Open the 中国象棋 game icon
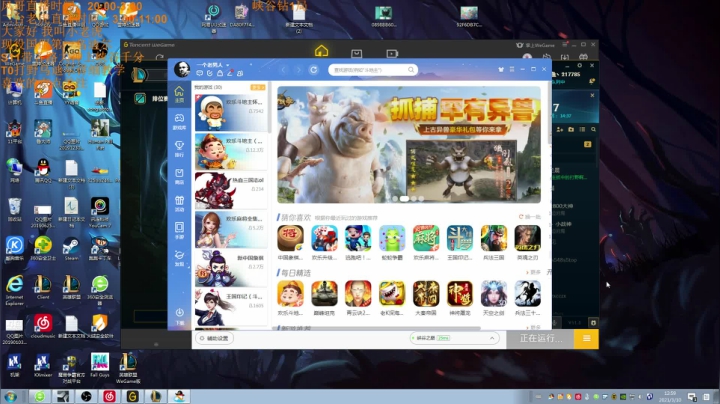 290,238
